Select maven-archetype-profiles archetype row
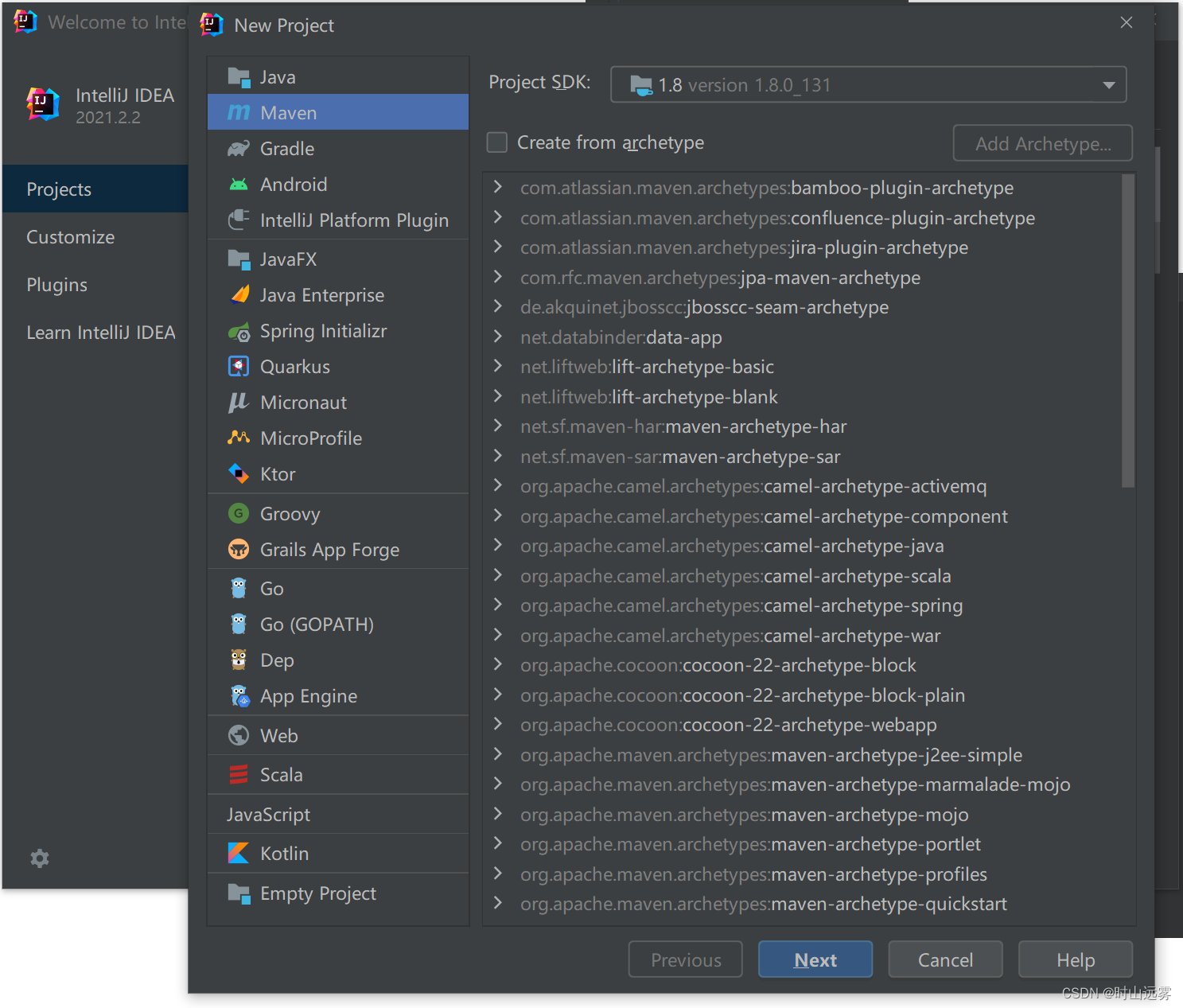 802,874
